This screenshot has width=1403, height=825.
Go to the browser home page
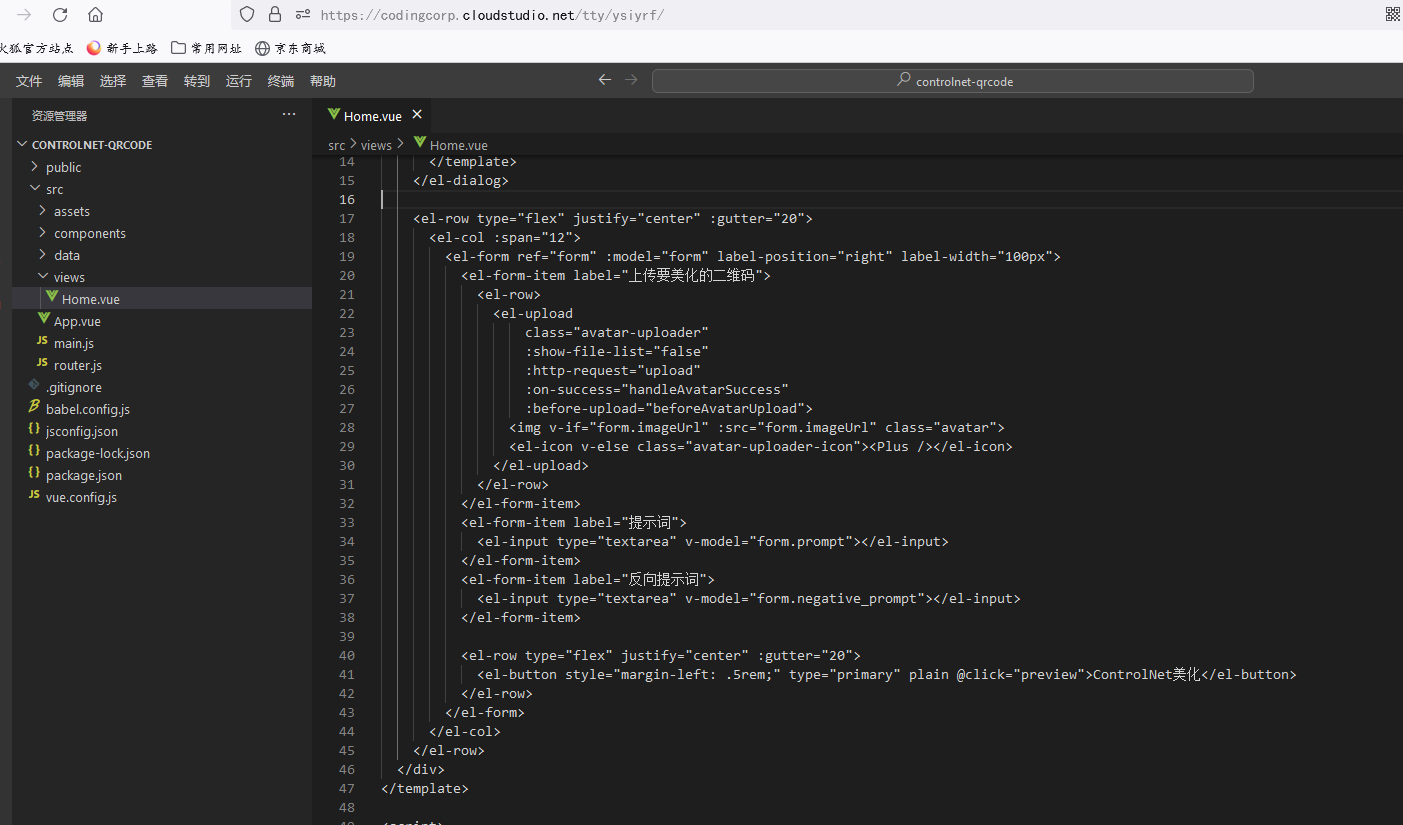pyautogui.click(x=95, y=15)
